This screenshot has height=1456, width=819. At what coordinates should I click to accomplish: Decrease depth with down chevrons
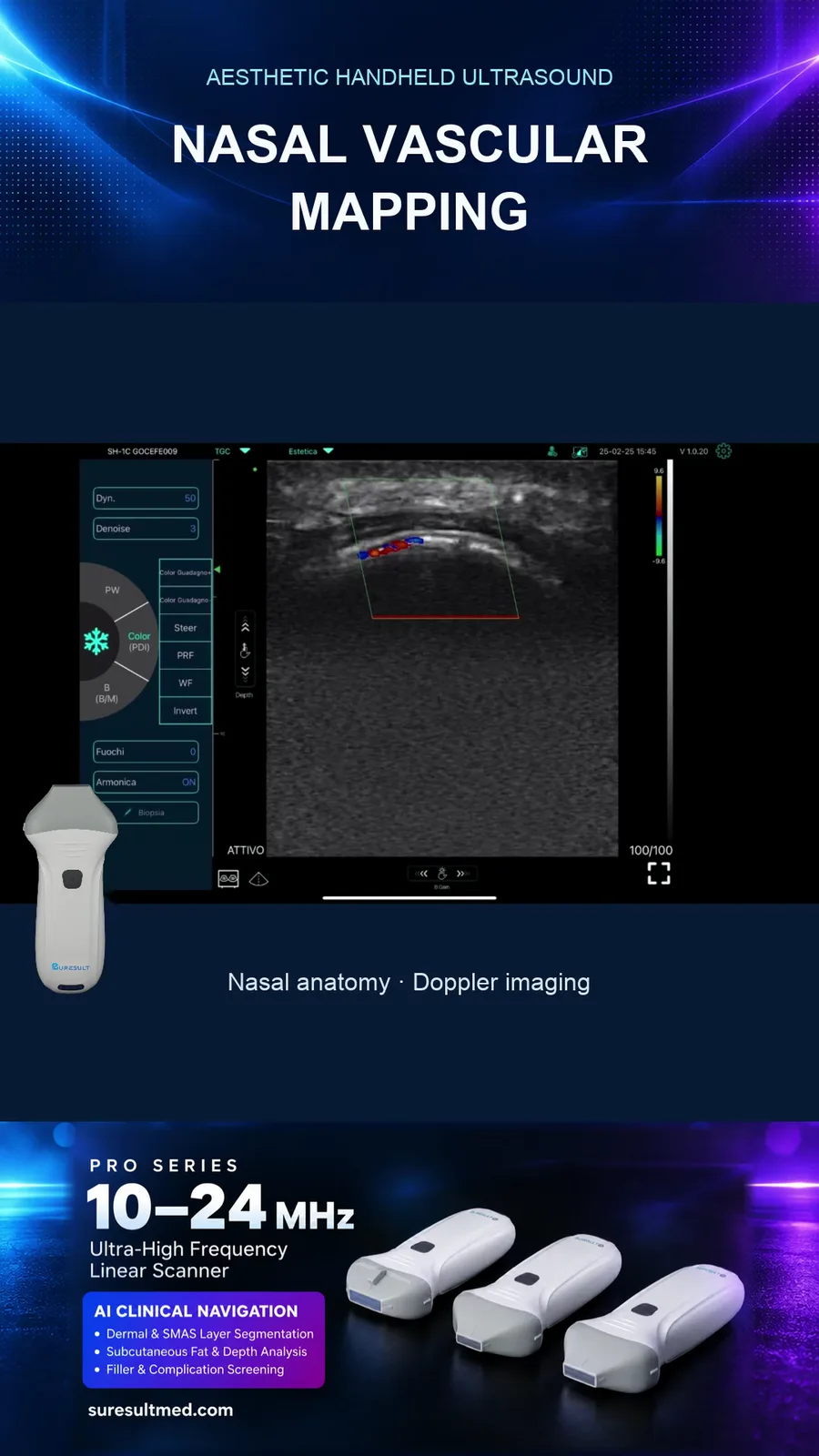tap(245, 673)
